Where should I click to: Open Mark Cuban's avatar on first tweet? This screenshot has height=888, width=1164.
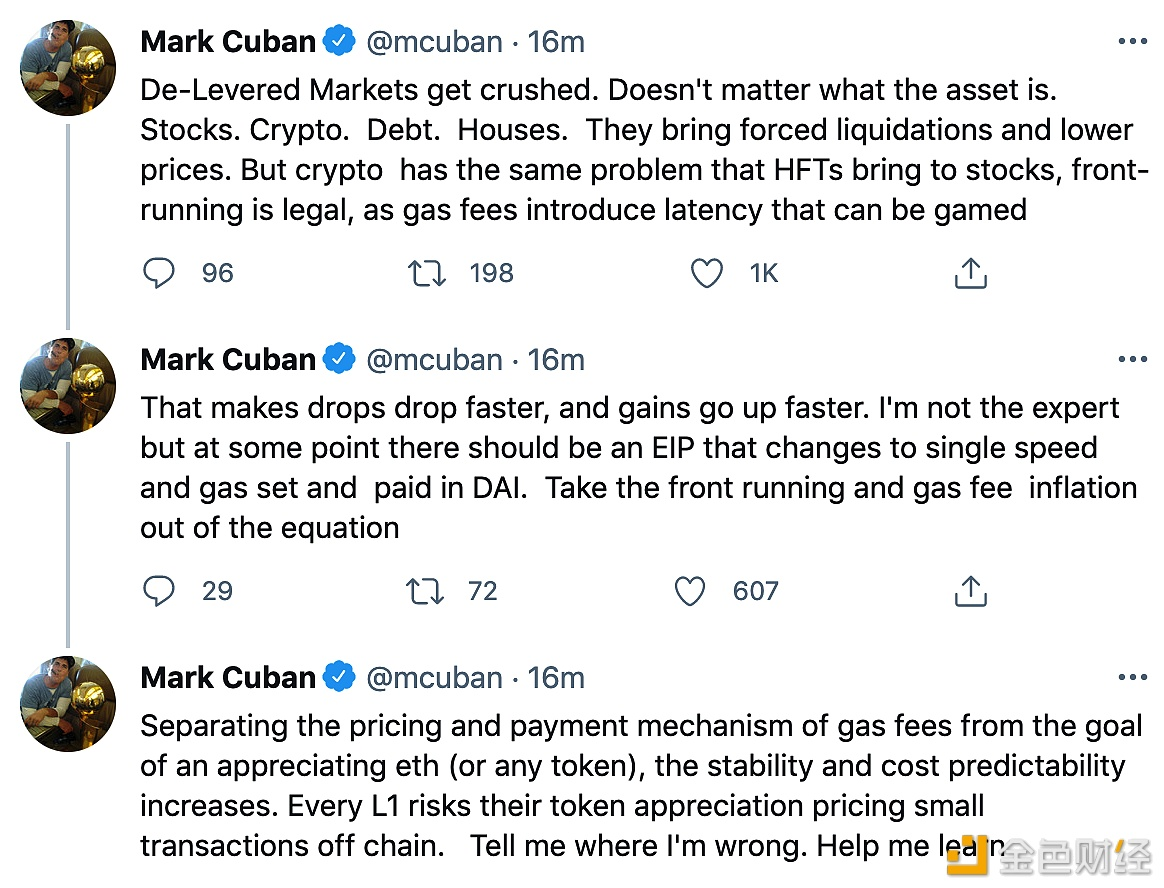click(x=68, y=68)
